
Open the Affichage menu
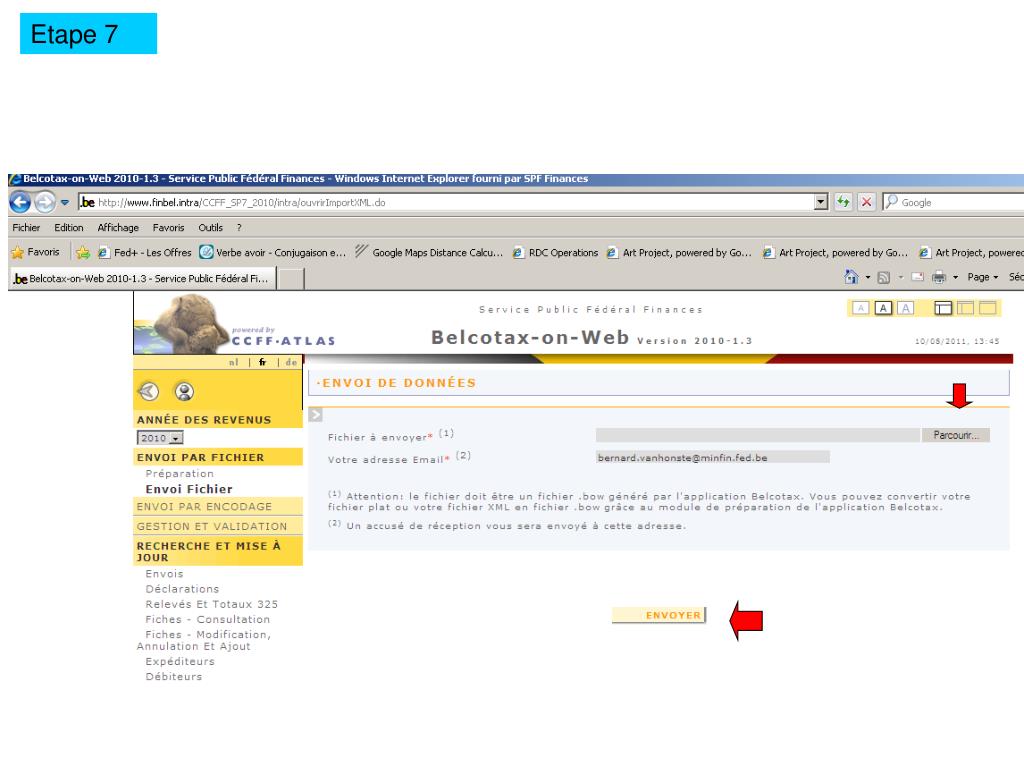(x=118, y=227)
